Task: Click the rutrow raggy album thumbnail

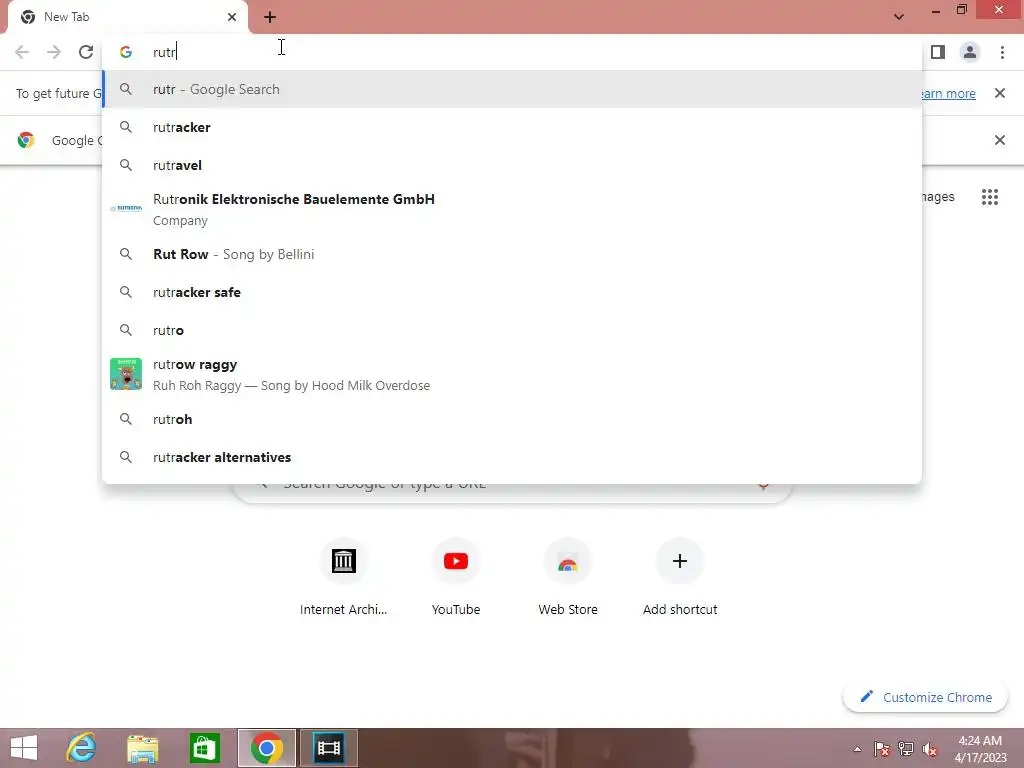Action: (x=126, y=374)
